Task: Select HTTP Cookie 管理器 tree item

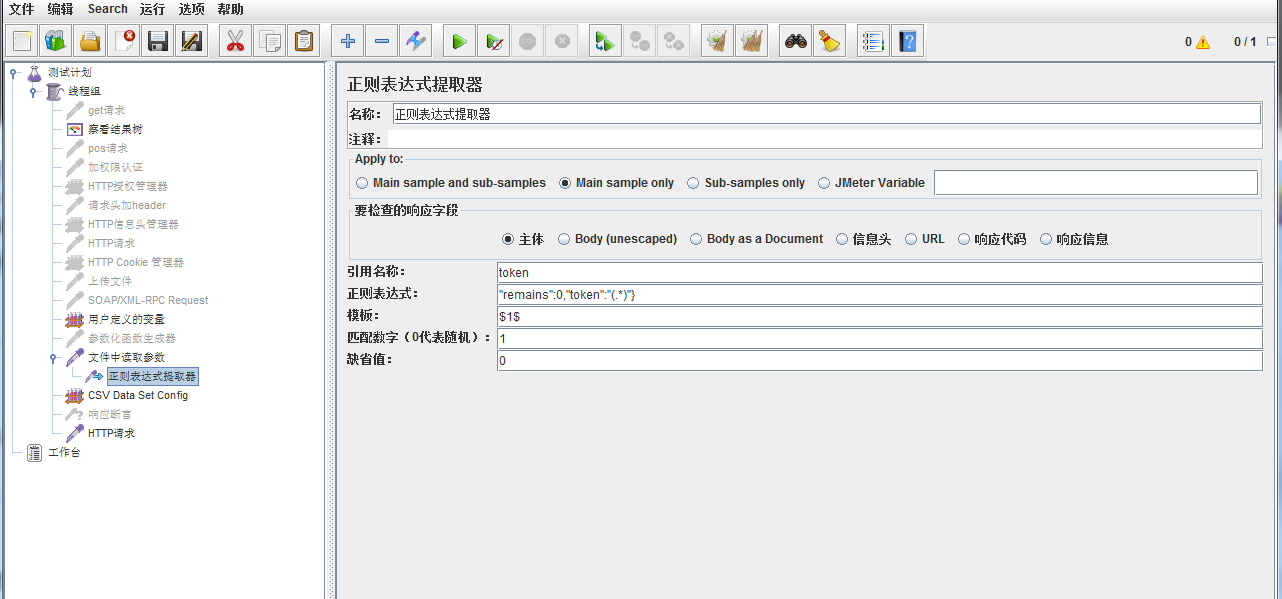Action: 136,262
